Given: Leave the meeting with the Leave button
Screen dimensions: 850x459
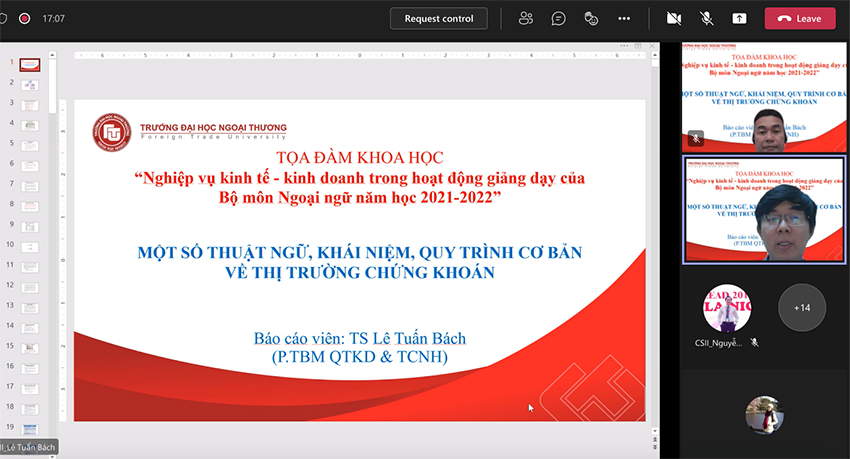Looking at the screenshot, I should pyautogui.click(x=800, y=18).
